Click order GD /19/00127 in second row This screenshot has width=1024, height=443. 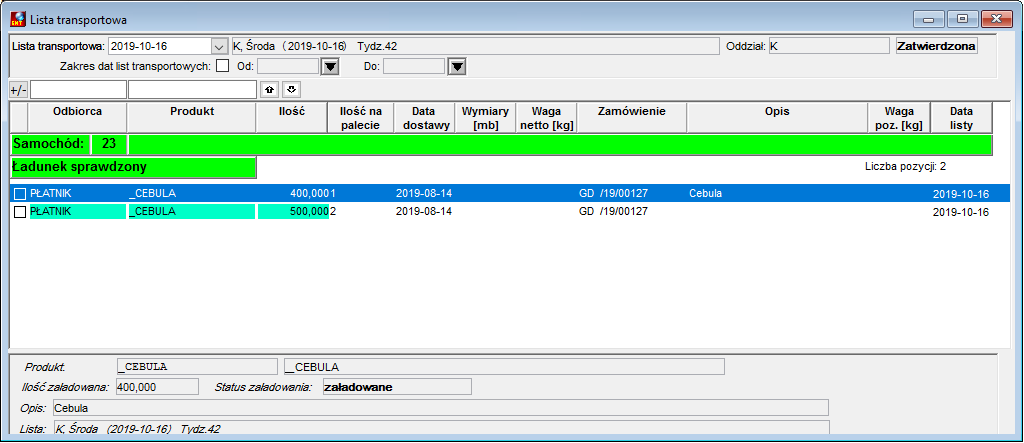613,212
